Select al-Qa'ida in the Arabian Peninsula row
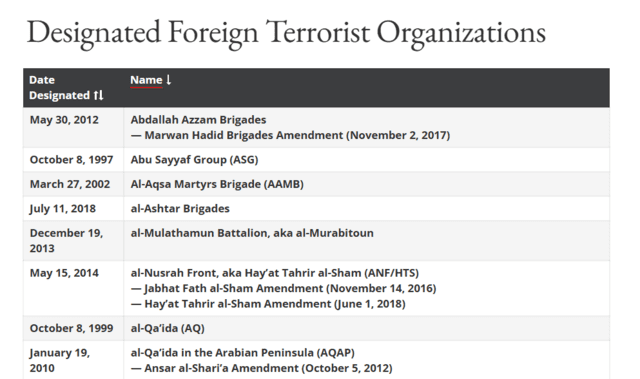The height and width of the screenshot is (379, 640). [x=316, y=360]
